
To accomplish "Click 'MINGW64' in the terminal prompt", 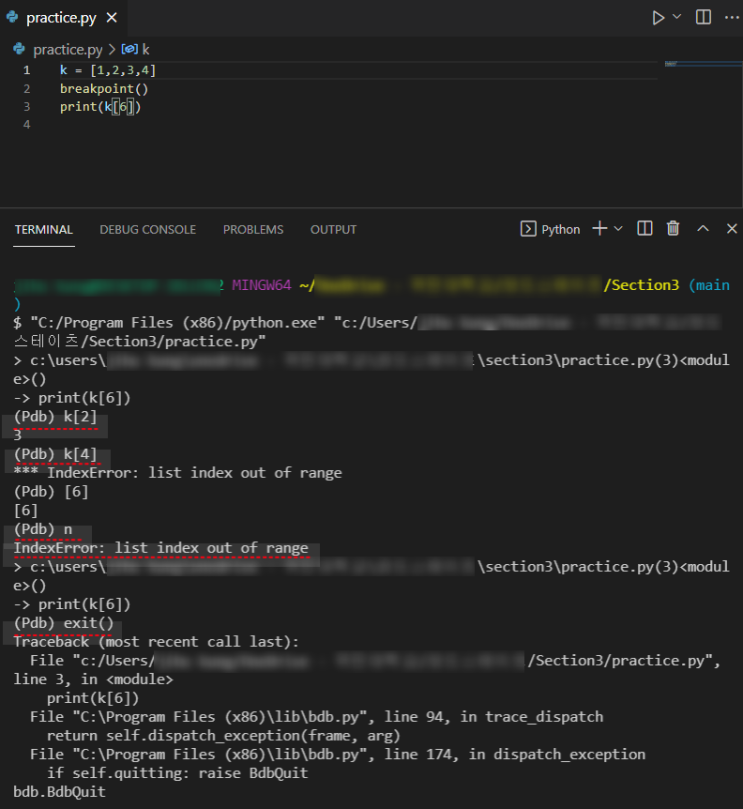I will click(261, 285).
